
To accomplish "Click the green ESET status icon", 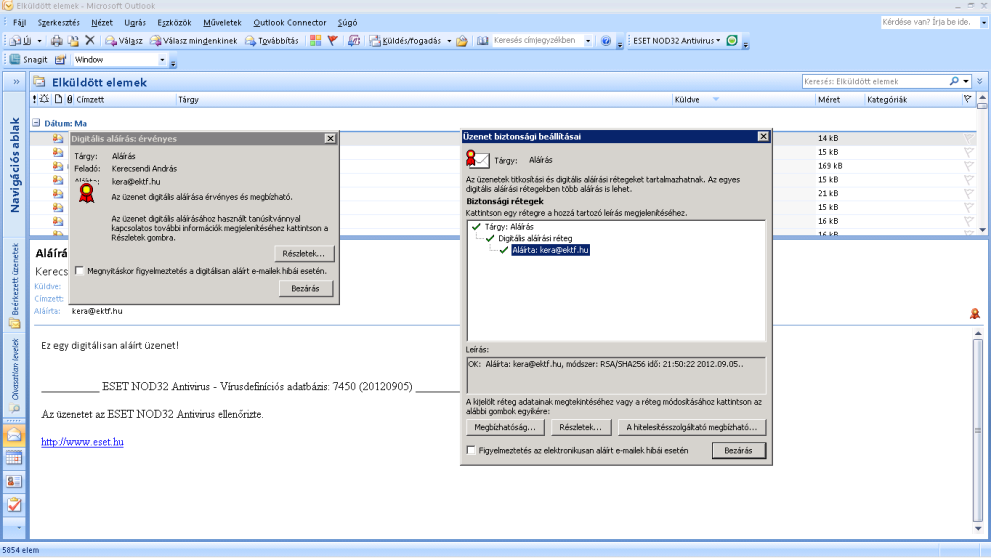I will pyautogui.click(x=732, y=40).
